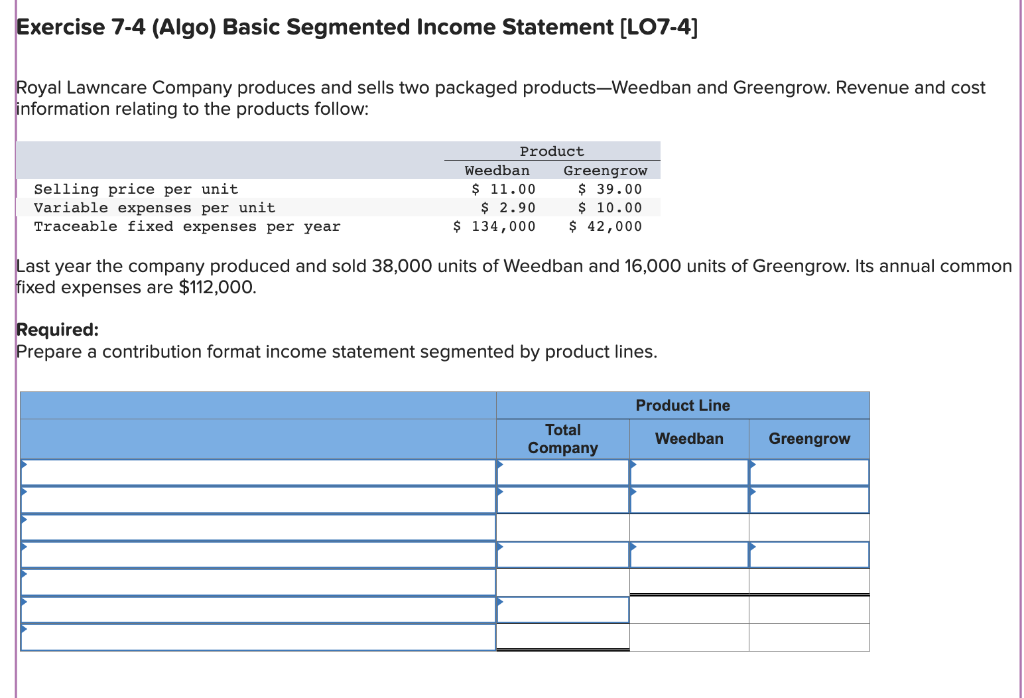Click the fourth row Weedban cell
The height and width of the screenshot is (698, 1024).
pos(689,554)
